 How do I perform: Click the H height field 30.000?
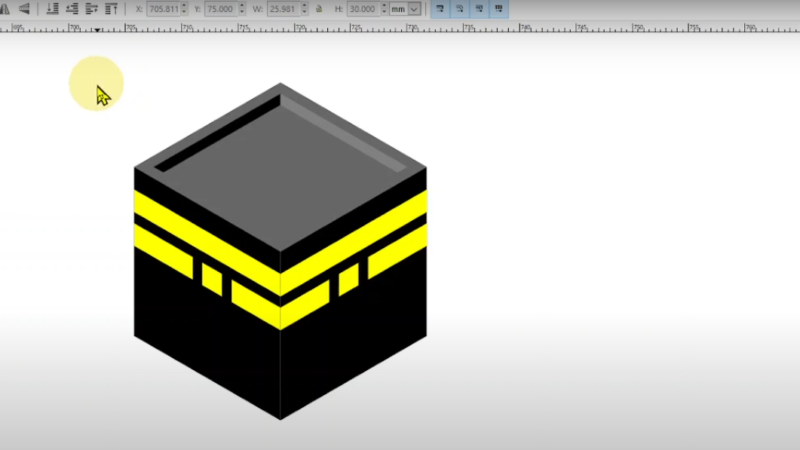click(363, 9)
